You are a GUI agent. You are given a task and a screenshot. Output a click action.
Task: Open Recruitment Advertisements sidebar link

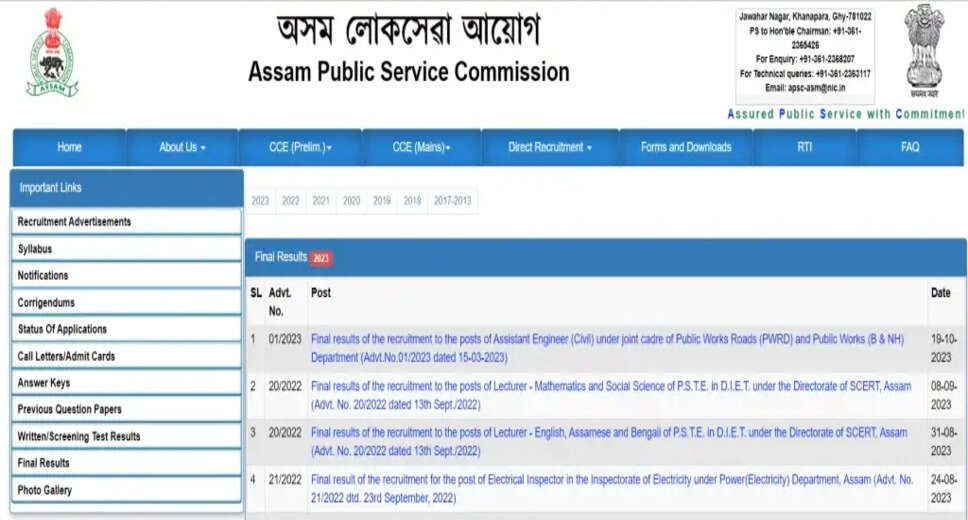[127, 222]
